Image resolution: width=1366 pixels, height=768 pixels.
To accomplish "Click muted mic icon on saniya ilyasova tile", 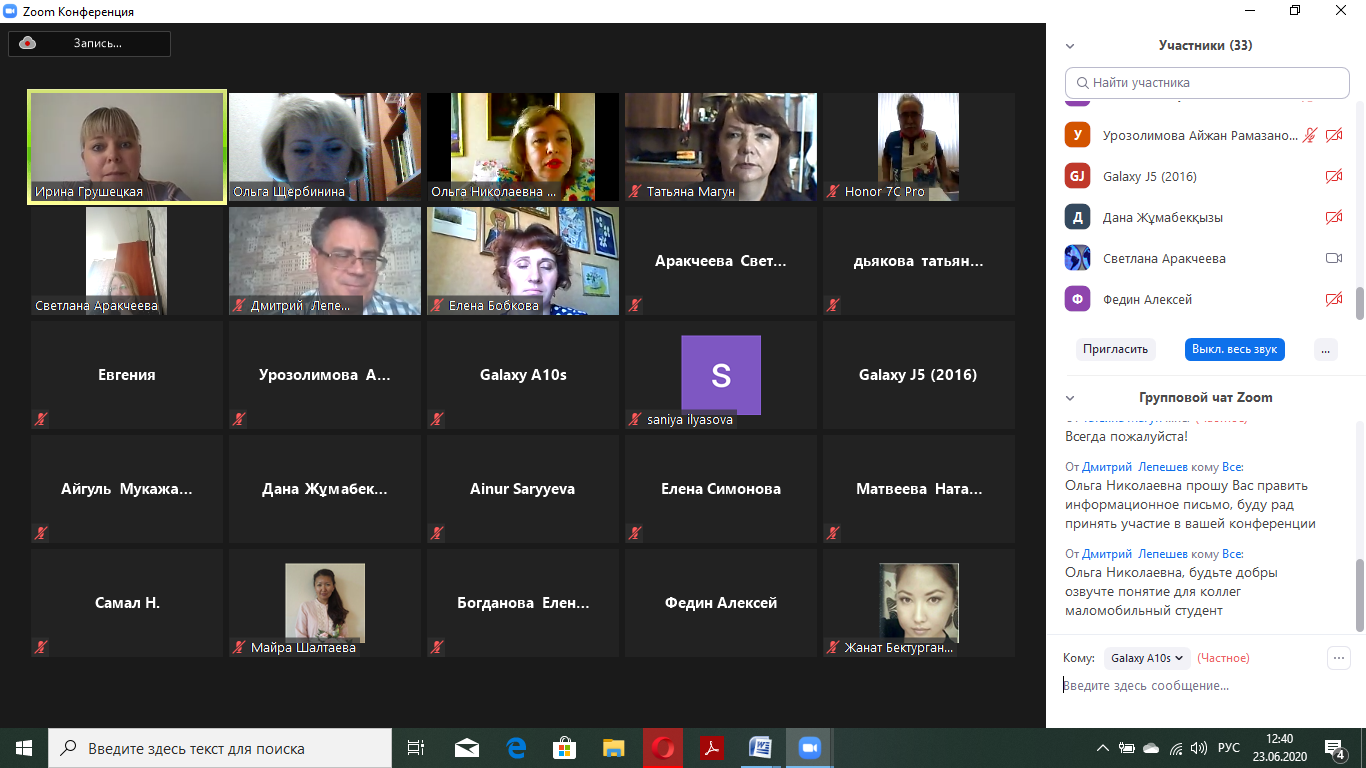I will tap(634, 420).
